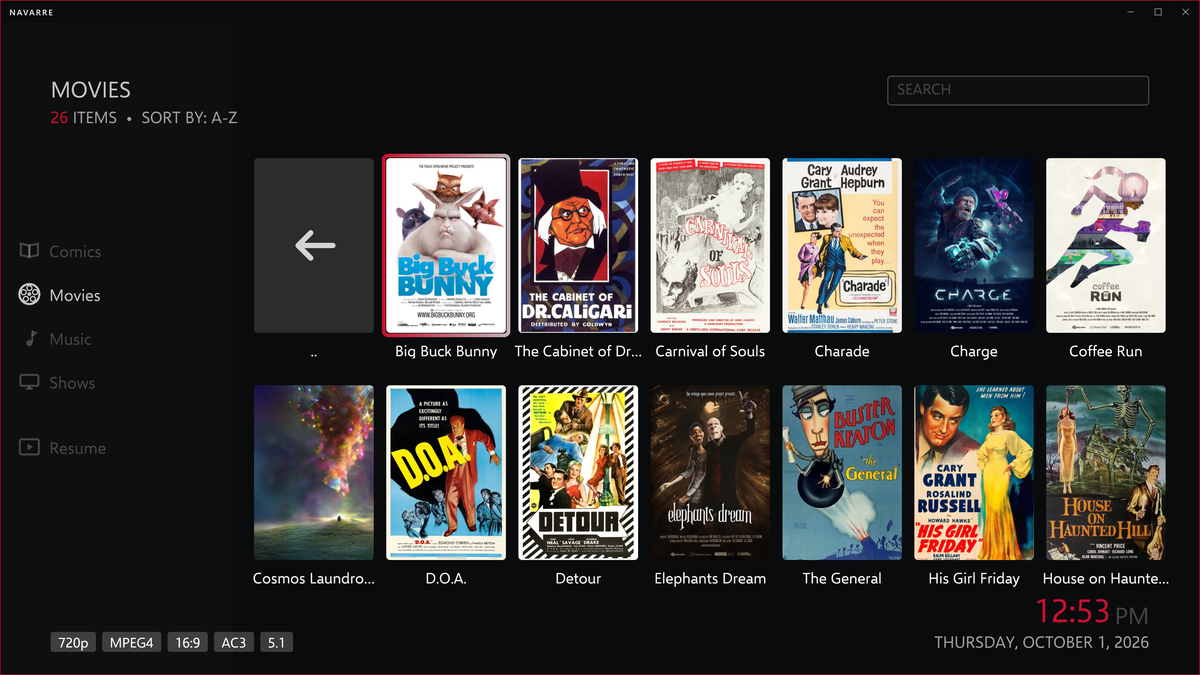Viewport: 1200px width, 675px height.
Task: Click the Music note icon
Action: 30,339
